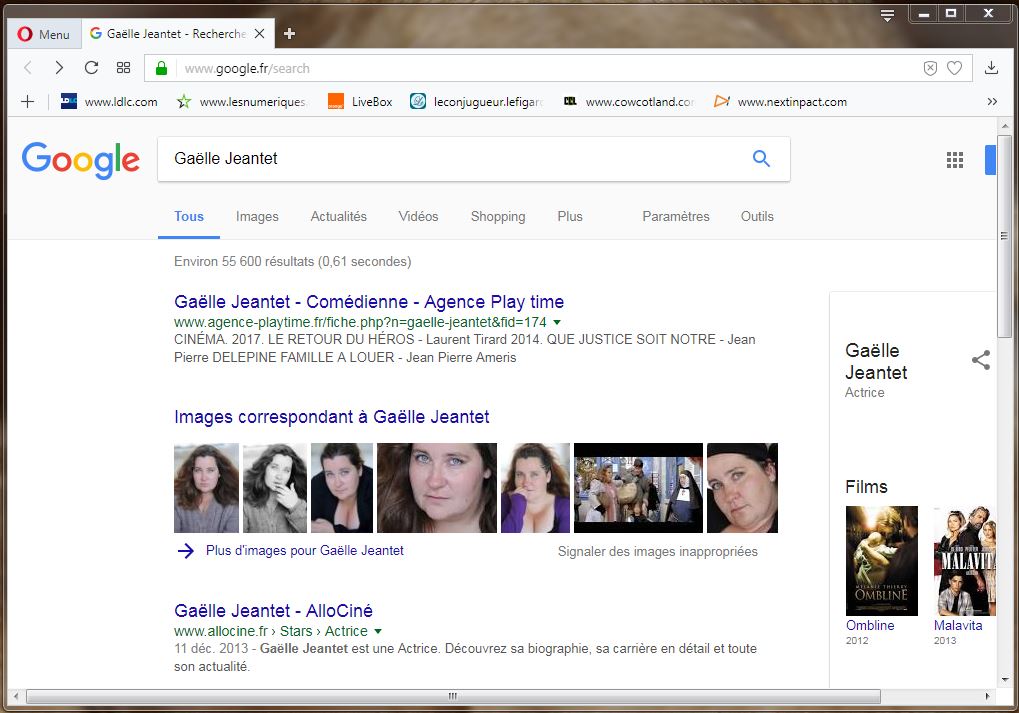Switch to the Actualités tab

click(339, 216)
